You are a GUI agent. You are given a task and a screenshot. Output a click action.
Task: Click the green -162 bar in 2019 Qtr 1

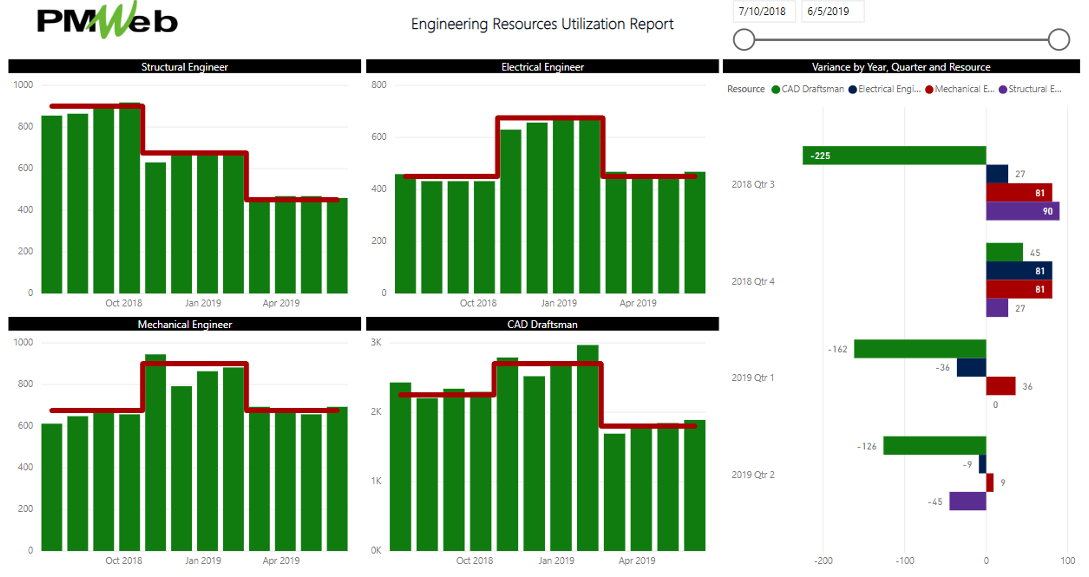point(920,349)
